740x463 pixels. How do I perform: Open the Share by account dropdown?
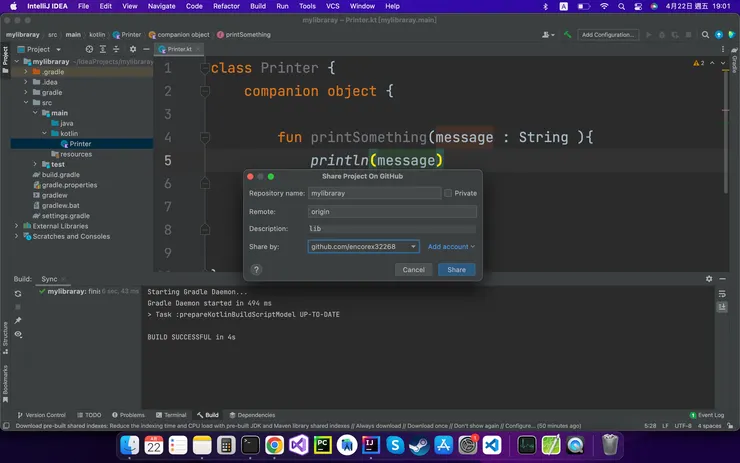tap(363, 246)
